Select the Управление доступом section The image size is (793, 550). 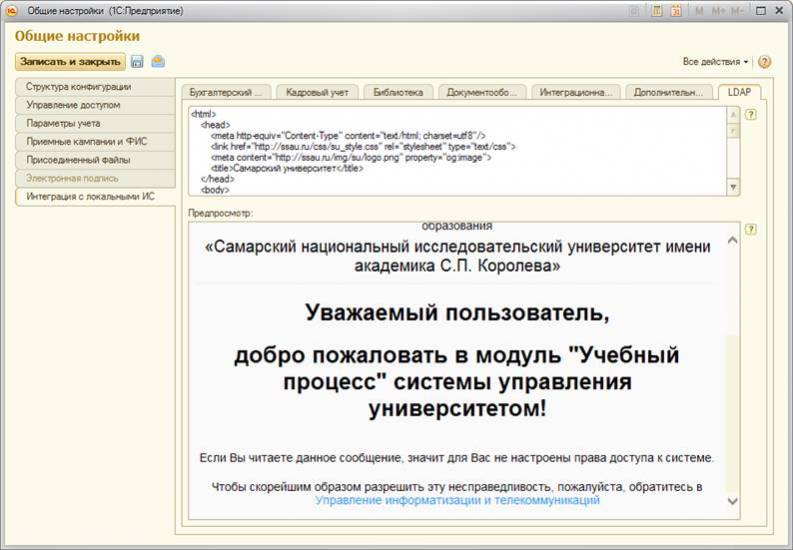[x=73, y=105]
